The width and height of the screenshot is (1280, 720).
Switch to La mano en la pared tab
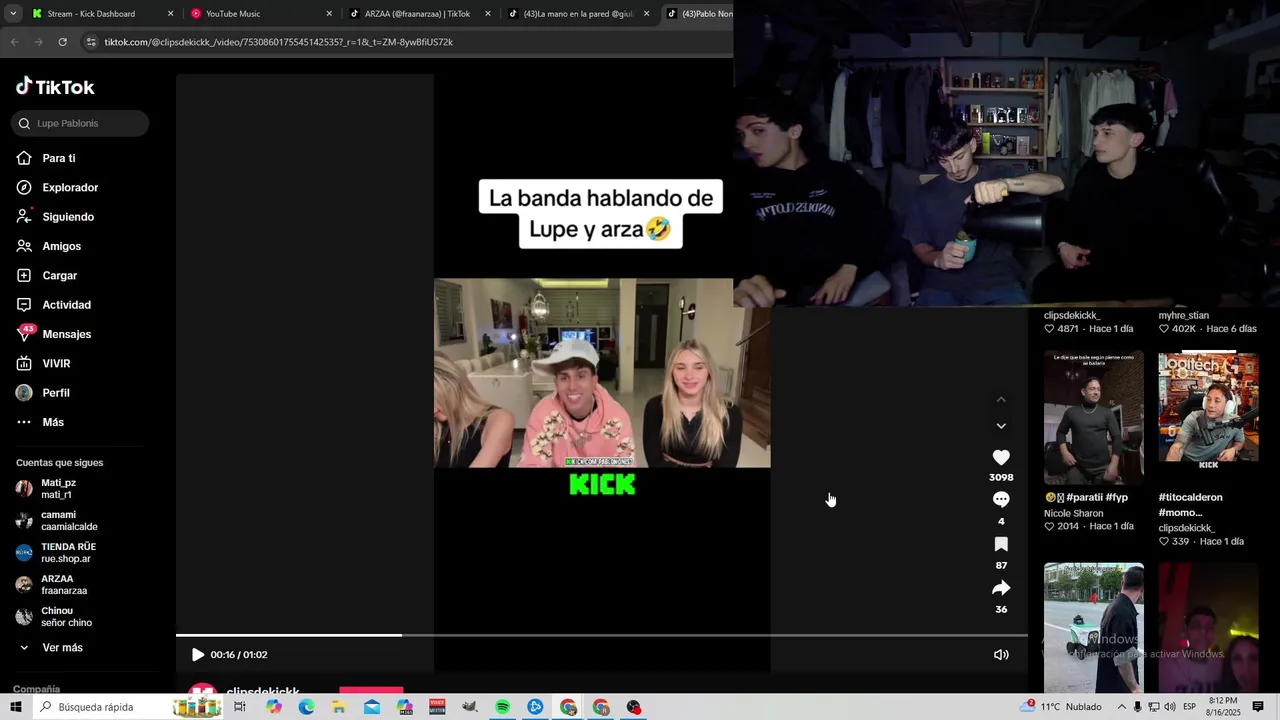[x=579, y=14]
